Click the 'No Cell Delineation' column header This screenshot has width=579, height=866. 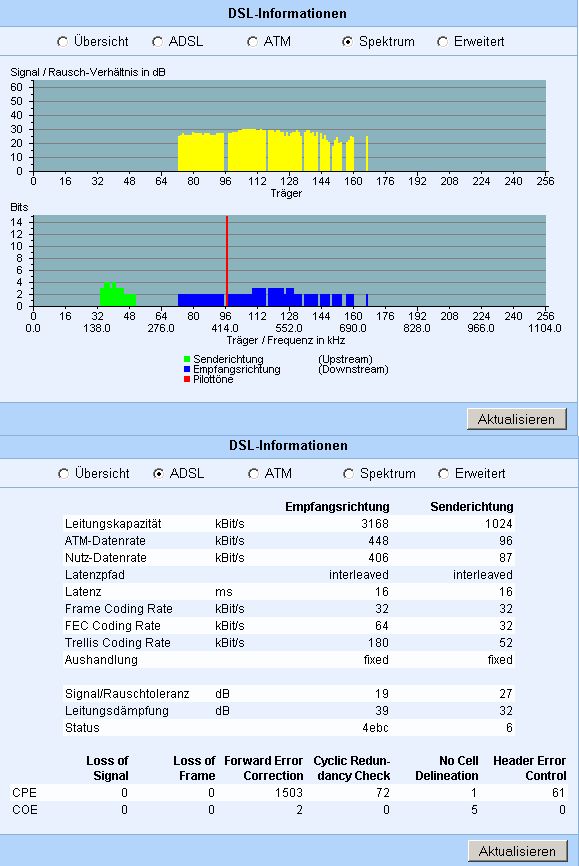coord(447,768)
